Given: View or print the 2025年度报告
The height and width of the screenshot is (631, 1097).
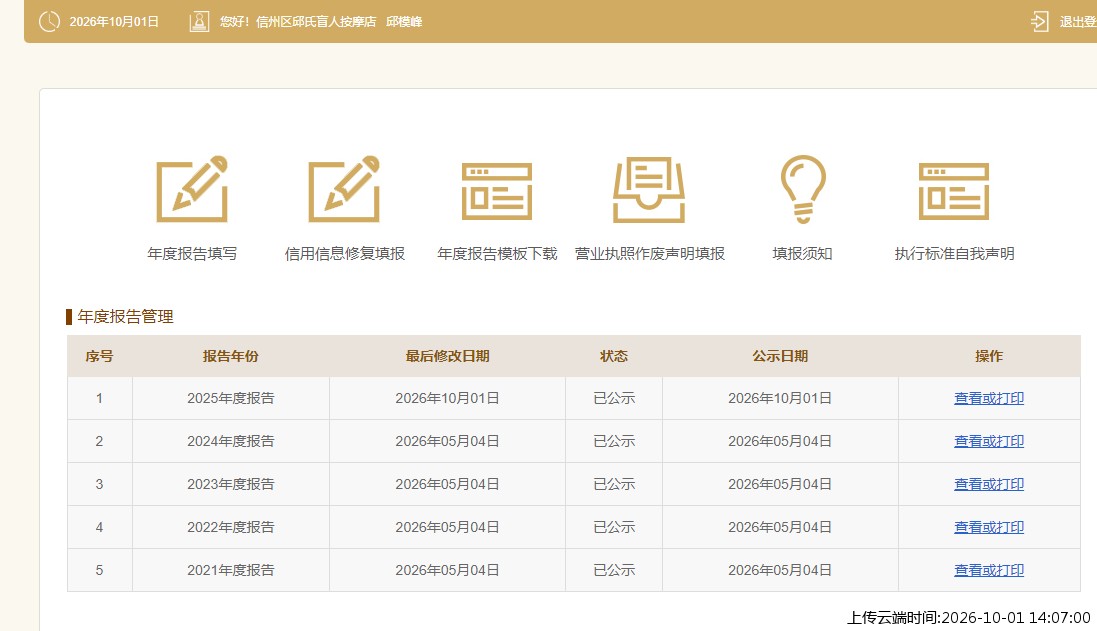Looking at the screenshot, I should point(989,398).
